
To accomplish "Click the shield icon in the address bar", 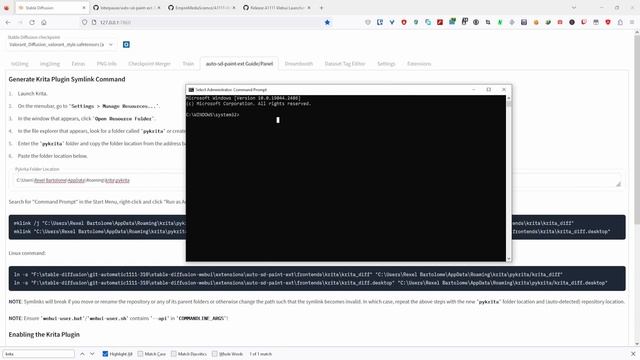I will point(84,22).
